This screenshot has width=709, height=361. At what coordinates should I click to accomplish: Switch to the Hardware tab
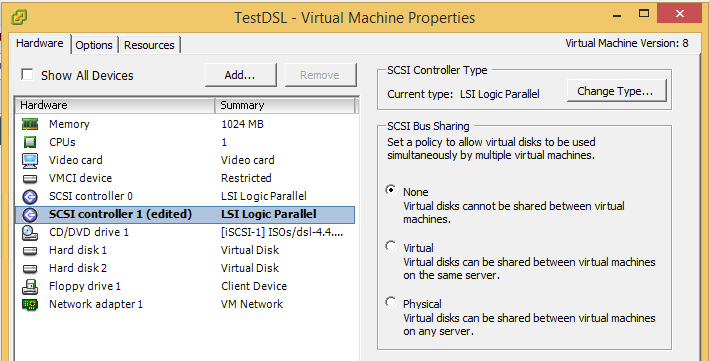point(40,43)
